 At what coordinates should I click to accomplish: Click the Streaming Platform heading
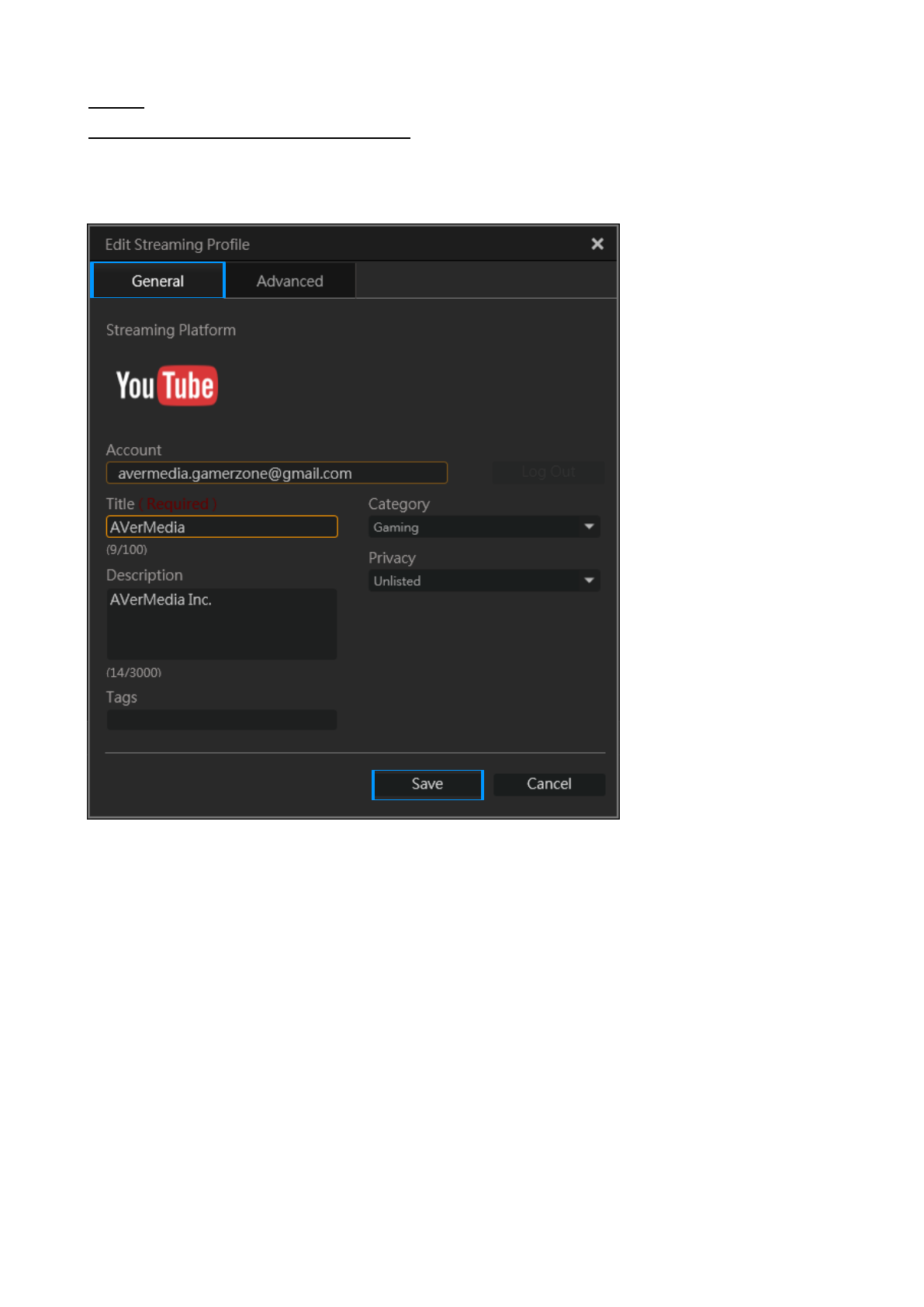click(x=171, y=330)
